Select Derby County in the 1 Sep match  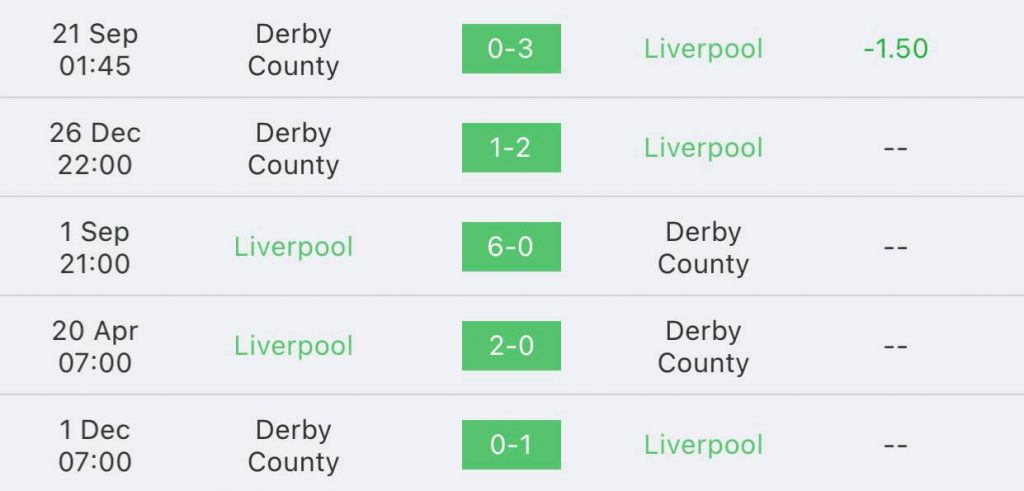tap(703, 248)
